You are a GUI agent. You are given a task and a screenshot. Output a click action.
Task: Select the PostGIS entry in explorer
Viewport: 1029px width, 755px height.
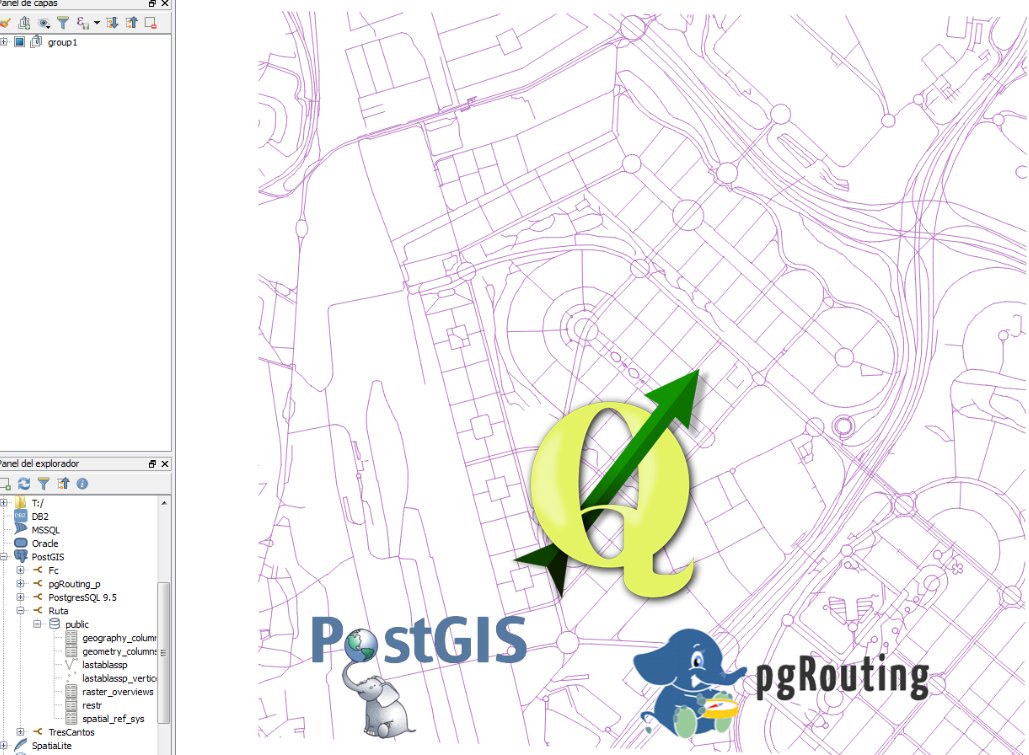pos(48,557)
